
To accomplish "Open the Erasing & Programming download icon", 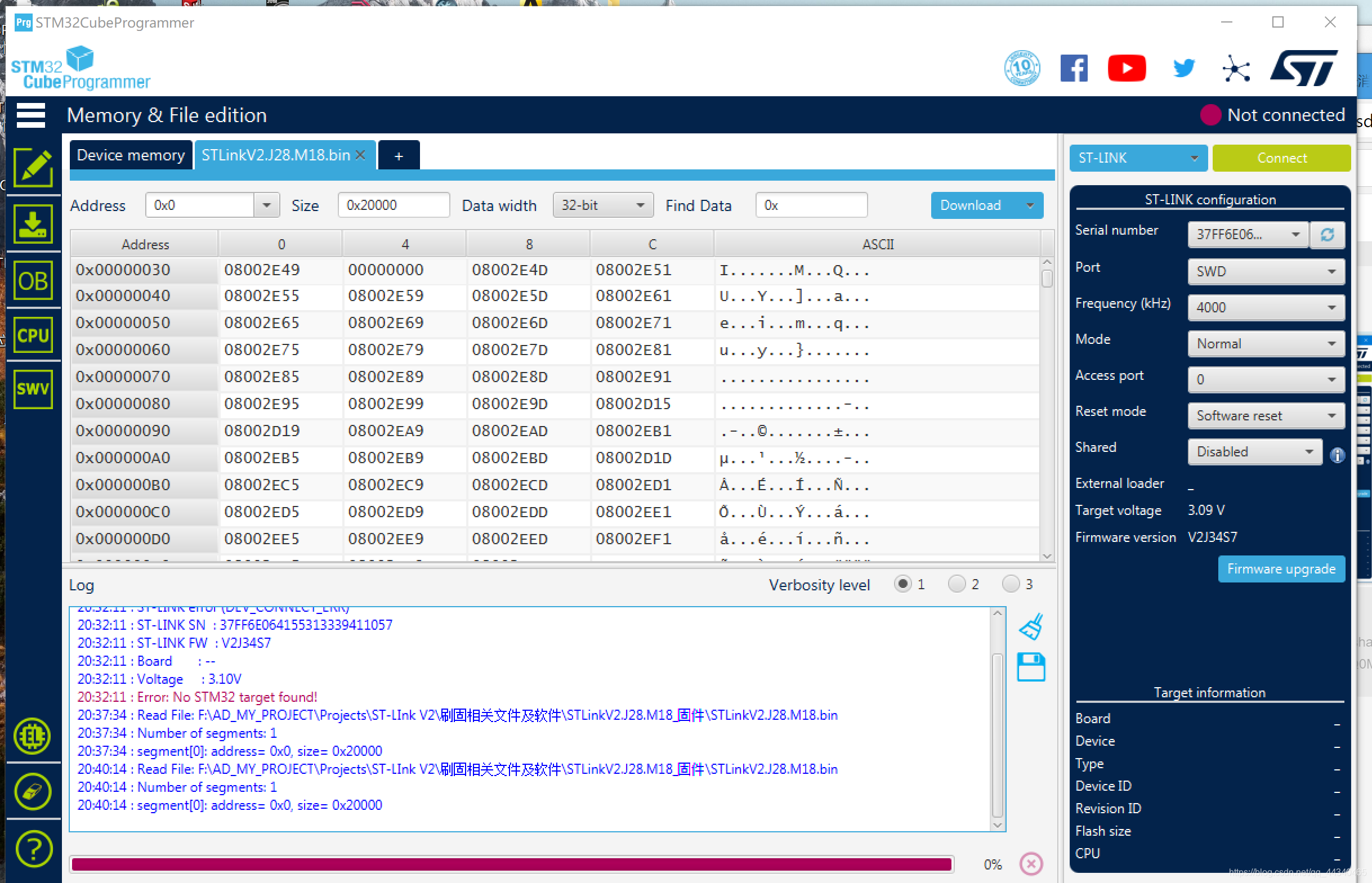I will [x=33, y=223].
